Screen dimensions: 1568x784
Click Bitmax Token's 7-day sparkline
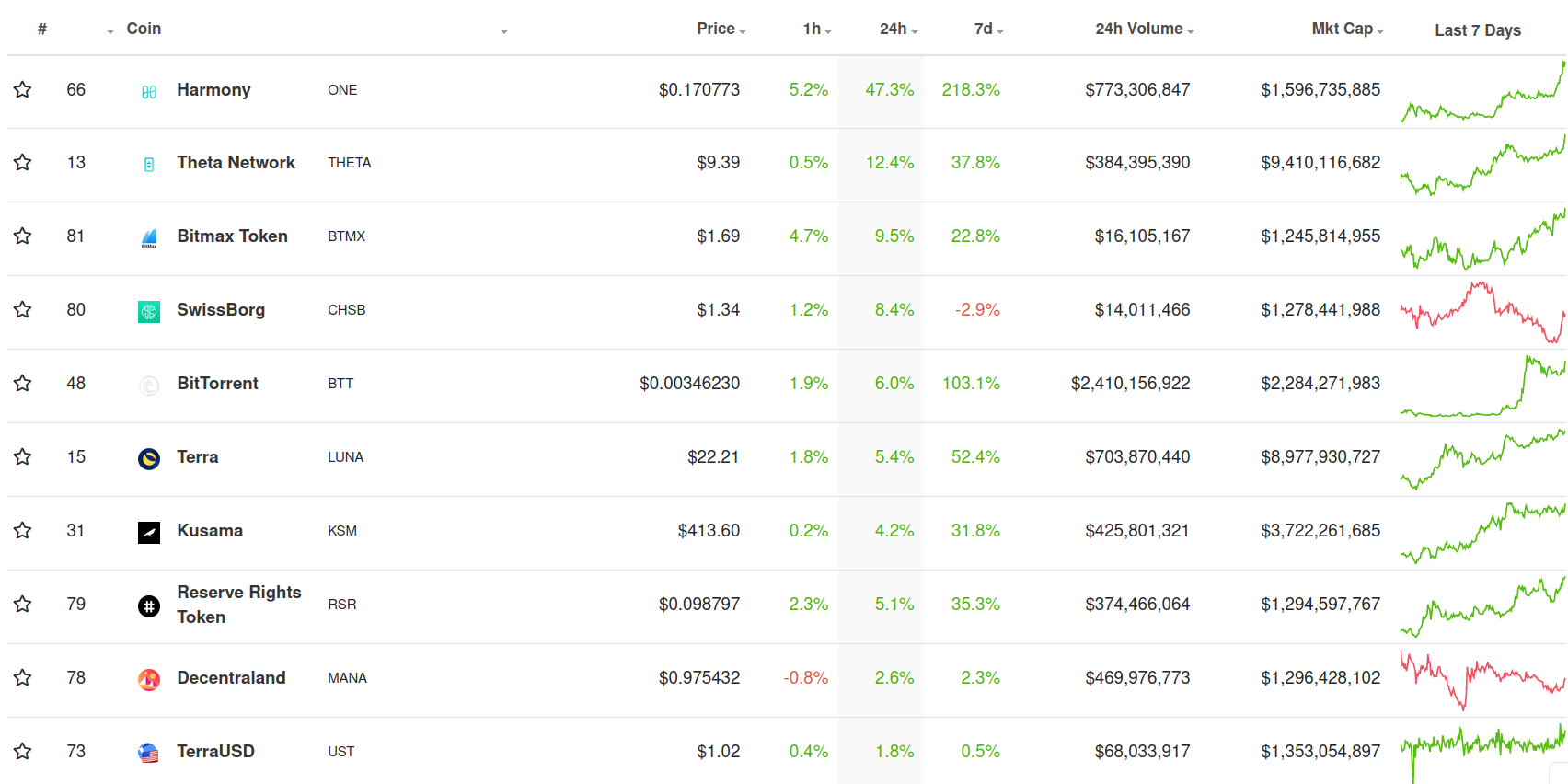click(1482, 238)
